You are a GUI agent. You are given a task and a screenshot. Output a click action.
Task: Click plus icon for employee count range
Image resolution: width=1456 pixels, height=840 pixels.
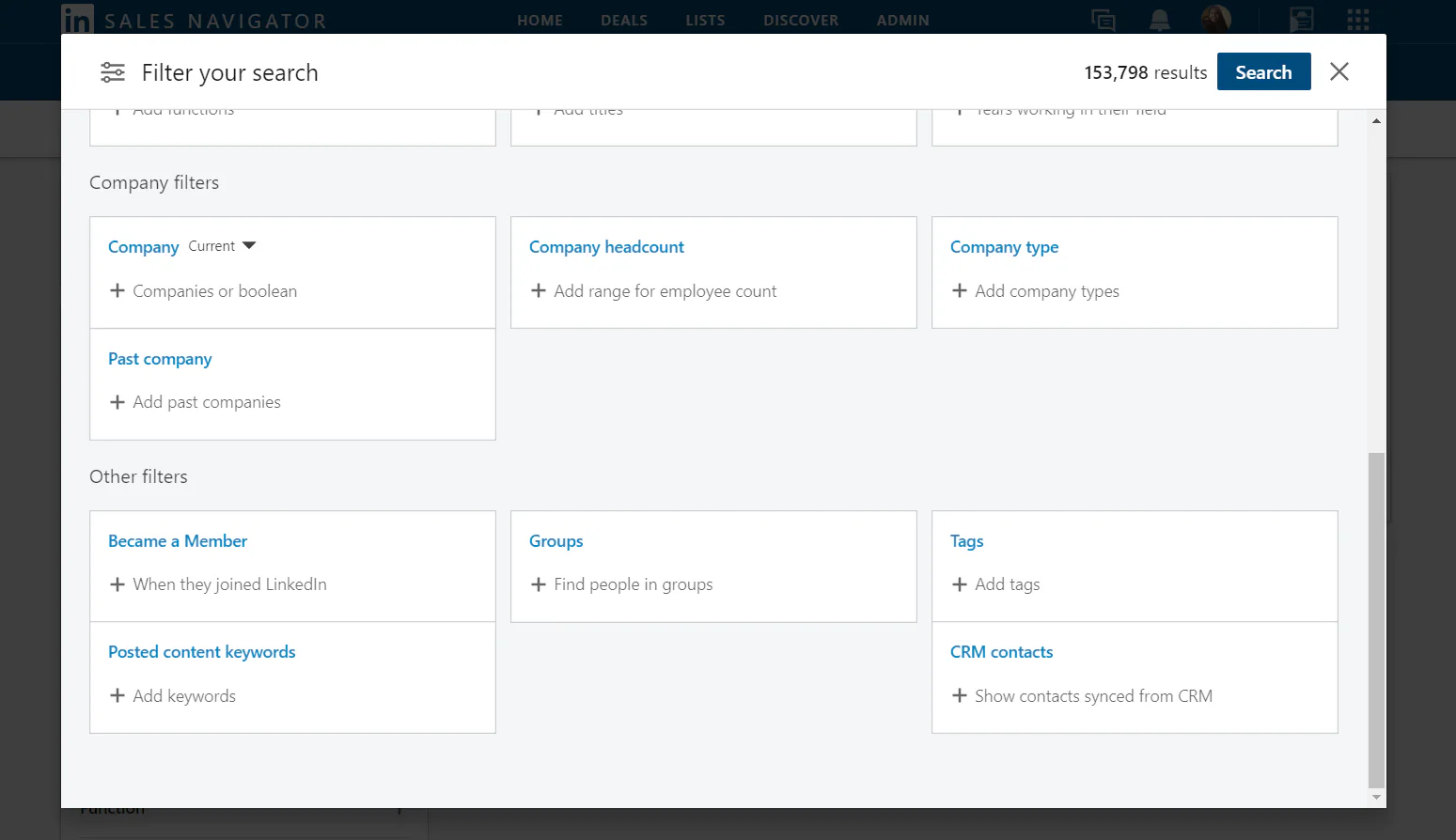click(x=539, y=291)
